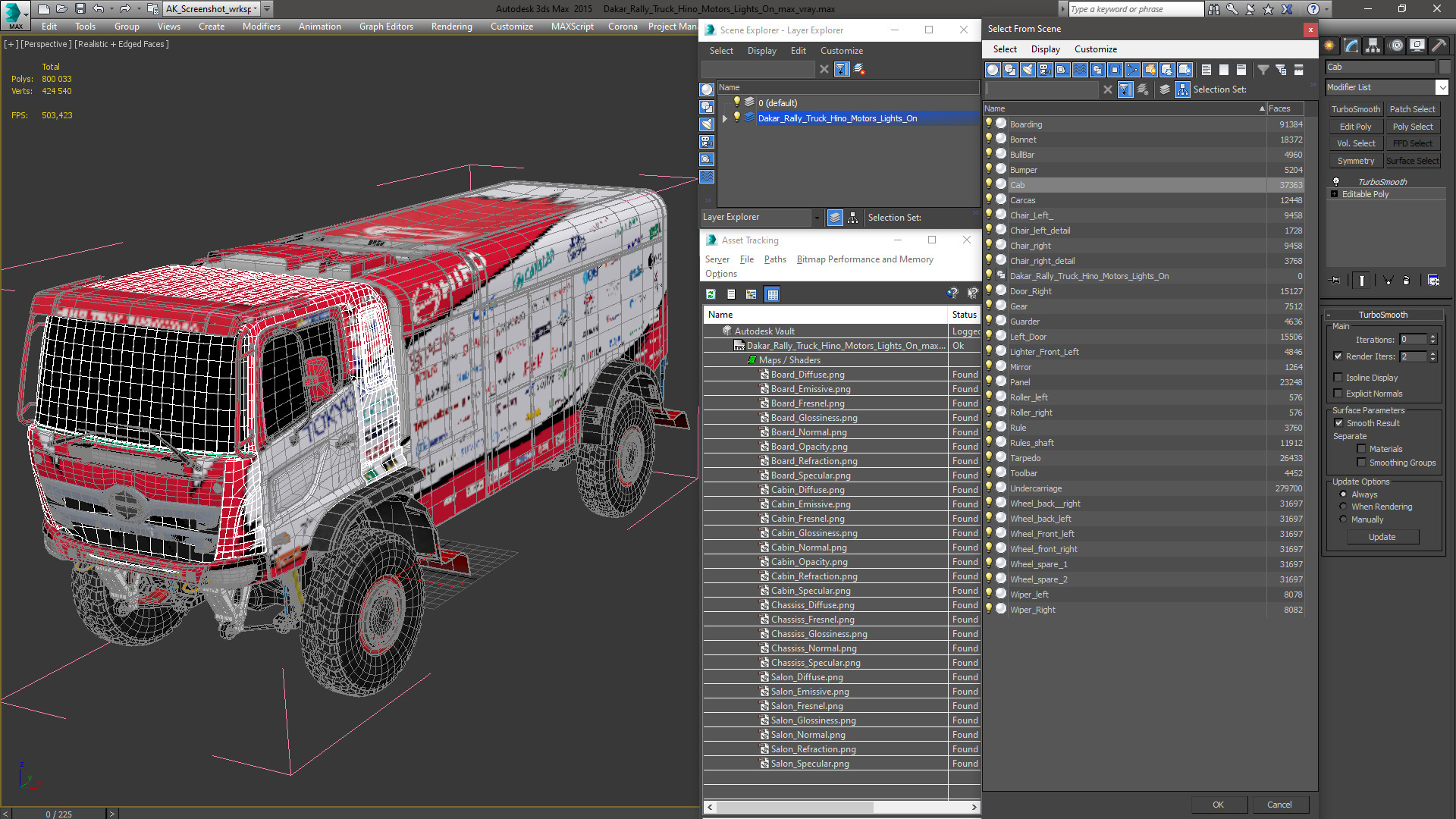
Task: Toggle Display Bone Objects filter in Select From Scene
Action: (1132, 70)
